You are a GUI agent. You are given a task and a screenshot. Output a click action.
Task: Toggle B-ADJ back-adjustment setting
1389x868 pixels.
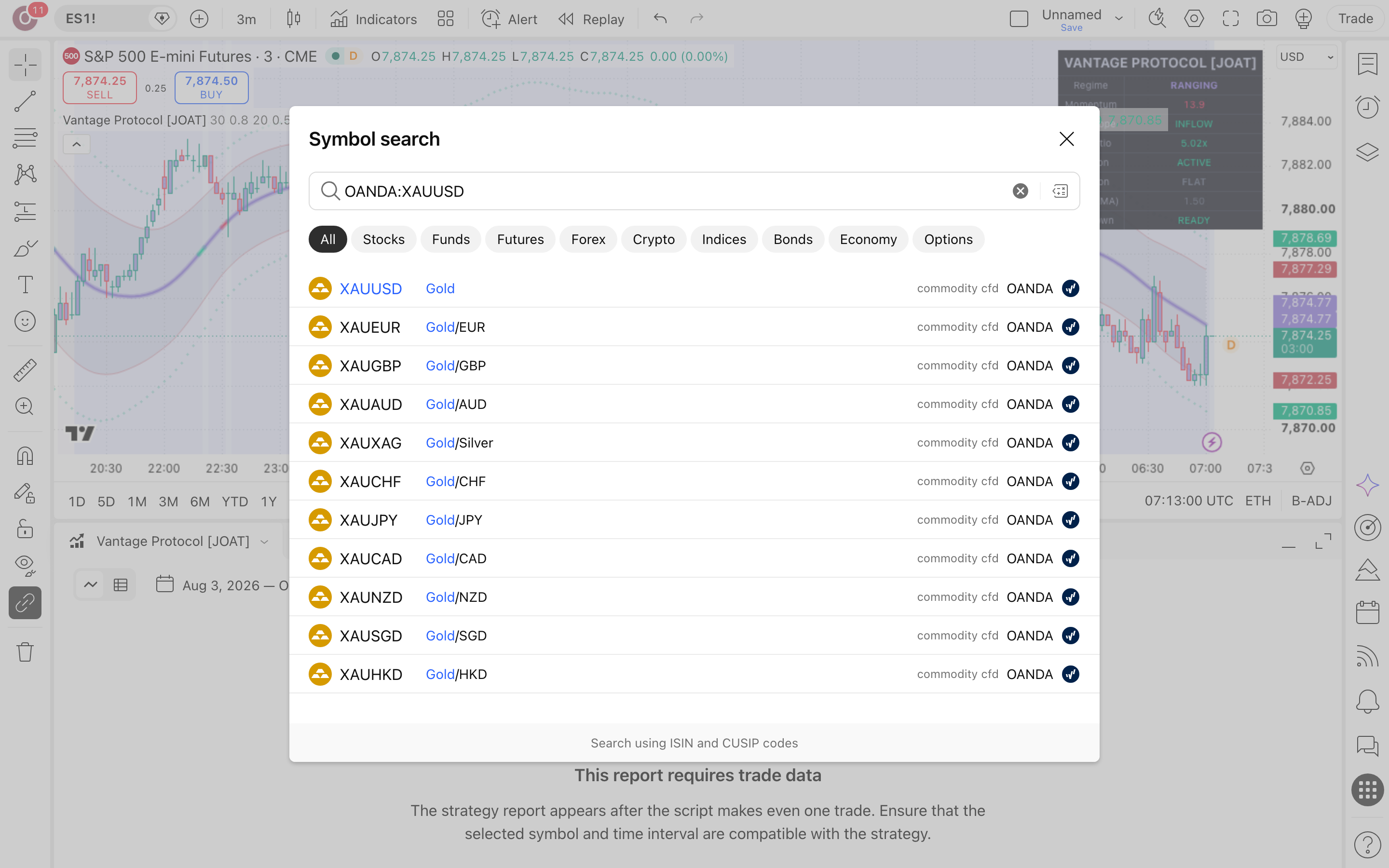coord(1311,501)
